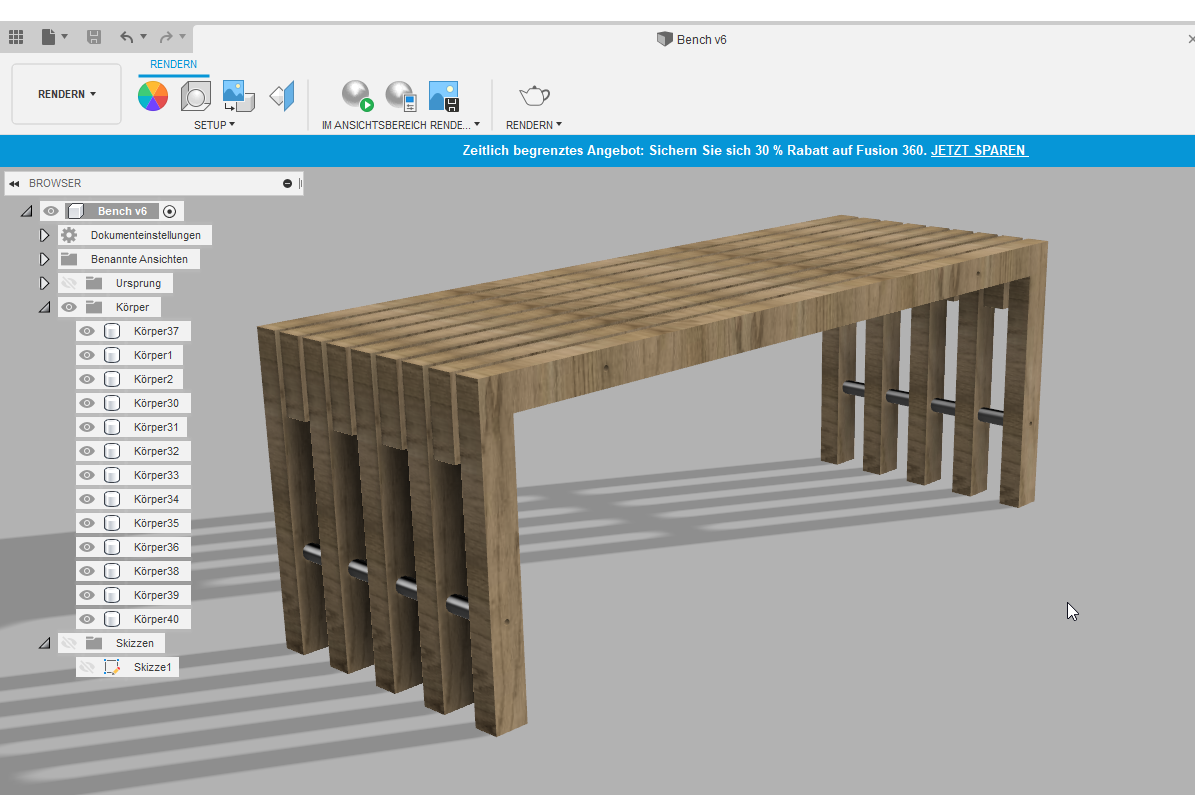Start in-canvas rendering with the sphere play icon
Screen dimensions: 1195x795
click(x=356, y=96)
